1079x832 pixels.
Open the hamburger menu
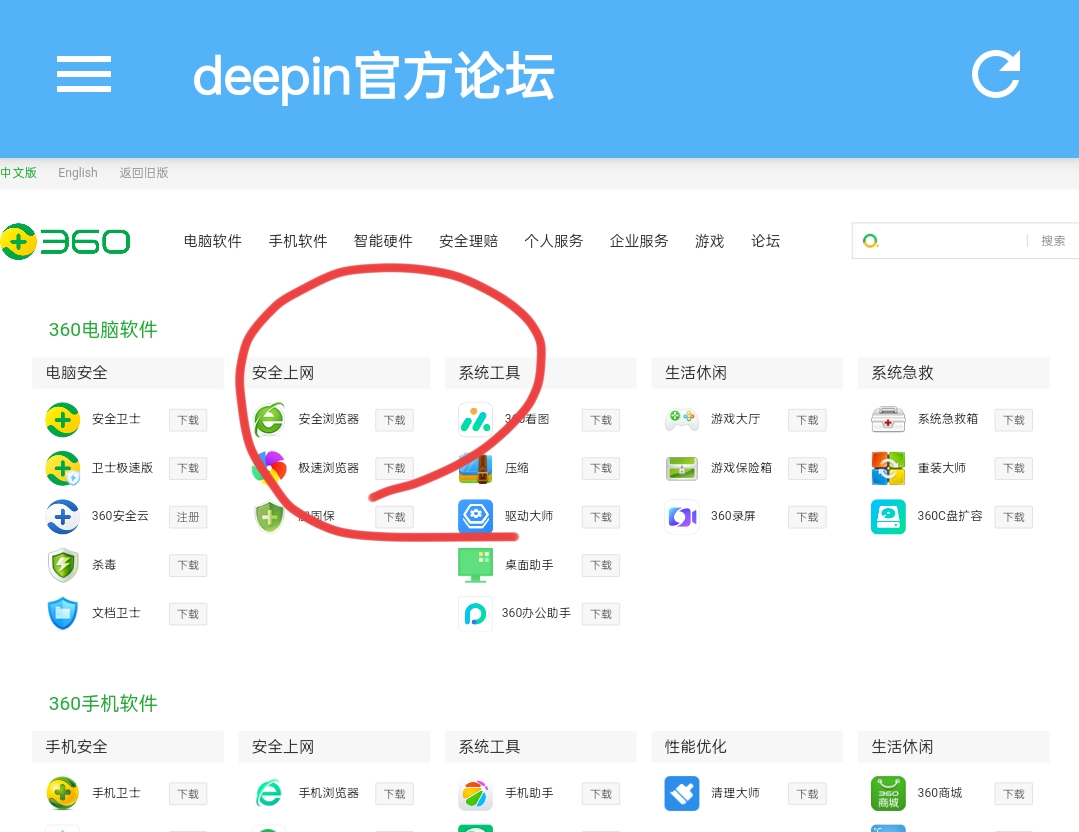[84, 74]
